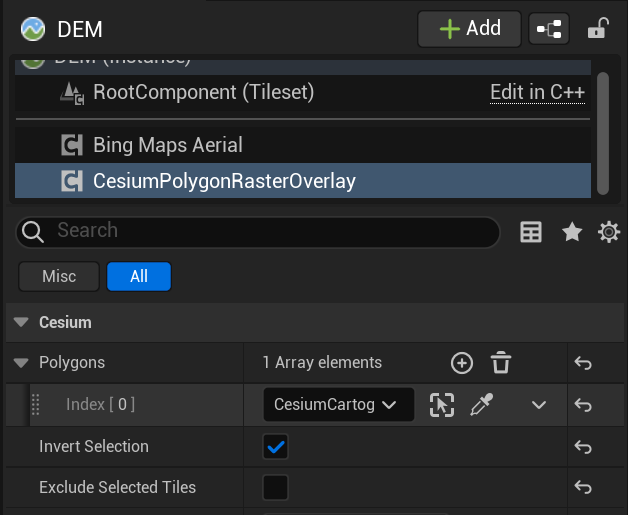Switch to the All filter tab

click(139, 276)
